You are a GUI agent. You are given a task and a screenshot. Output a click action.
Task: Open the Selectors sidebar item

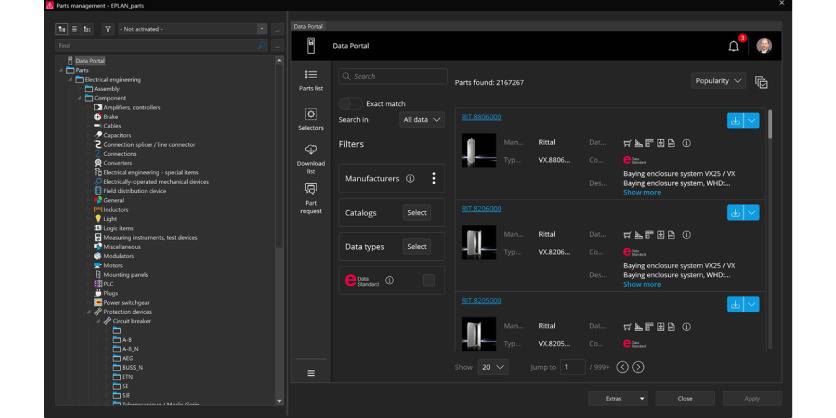[x=311, y=119]
